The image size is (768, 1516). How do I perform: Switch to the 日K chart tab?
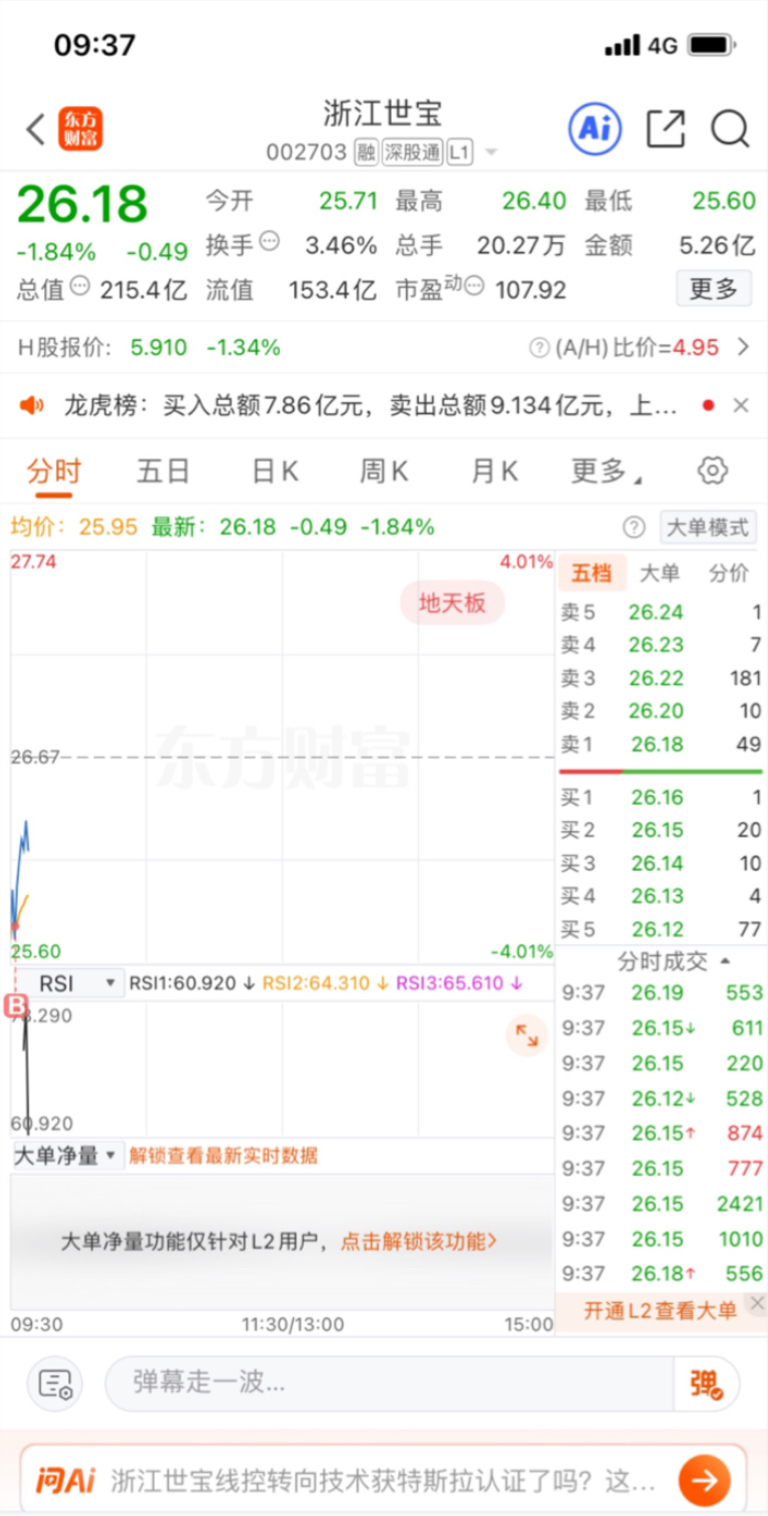pyautogui.click(x=274, y=471)
